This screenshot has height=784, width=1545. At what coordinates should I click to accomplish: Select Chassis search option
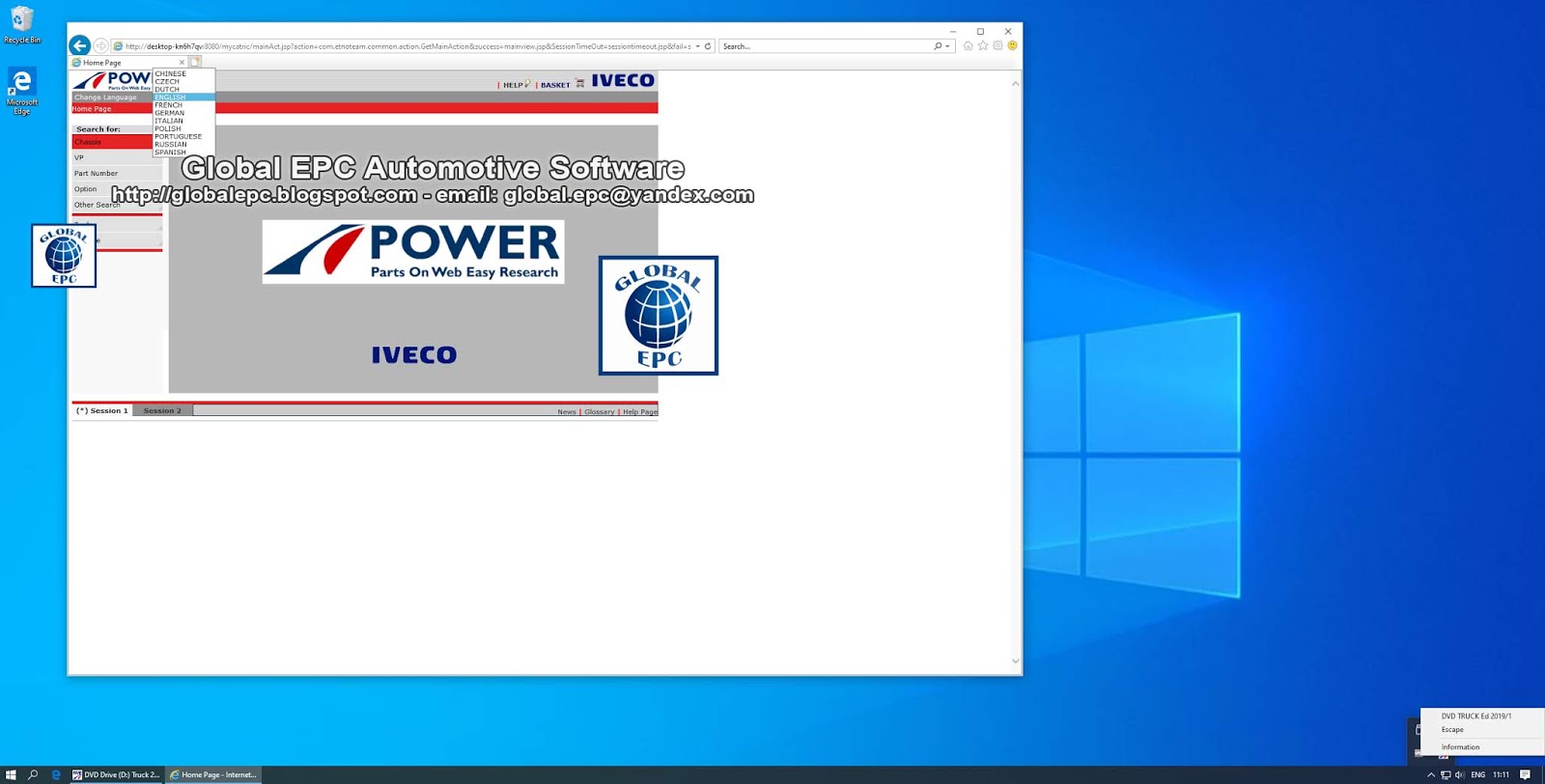point(112,142)
